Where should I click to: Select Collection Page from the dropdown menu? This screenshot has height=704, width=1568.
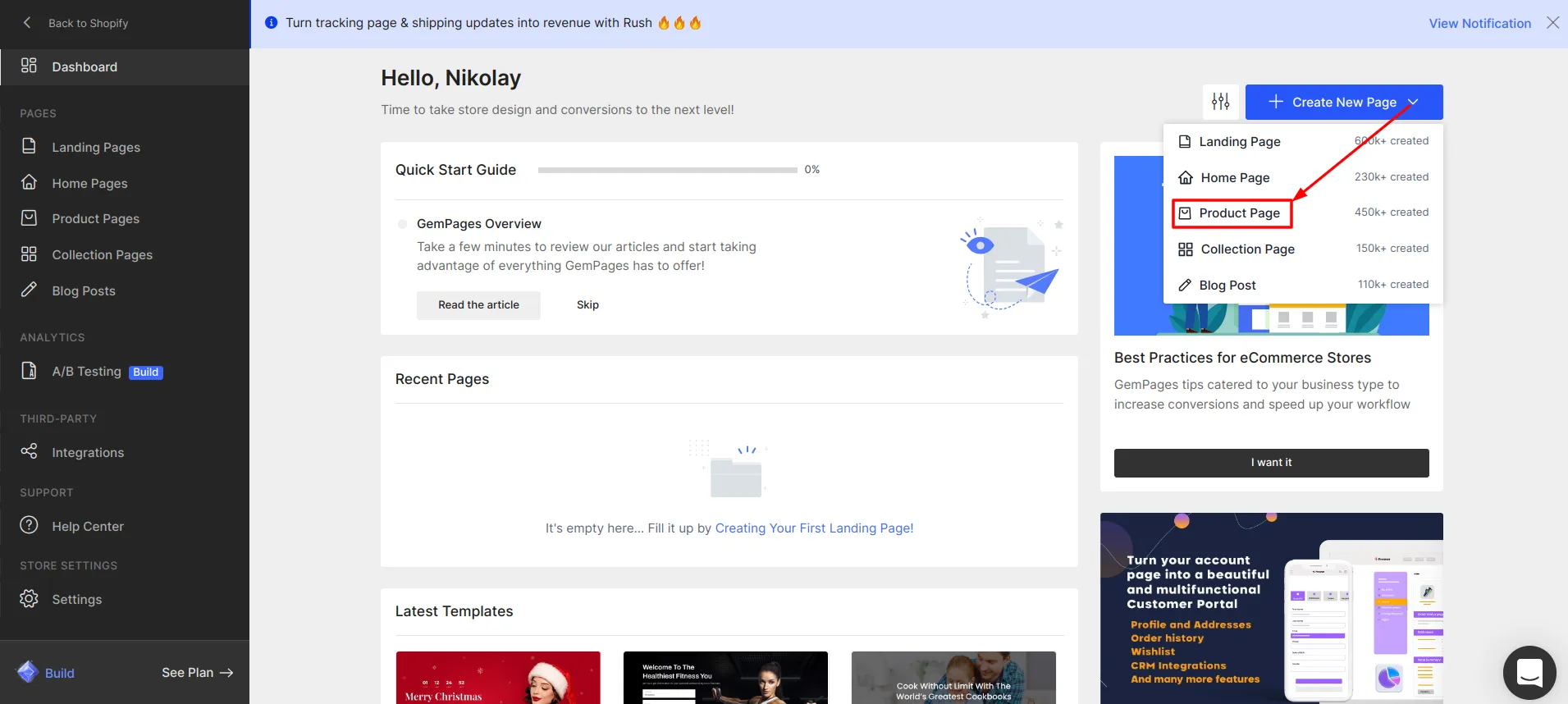(x=1303, y=249)
